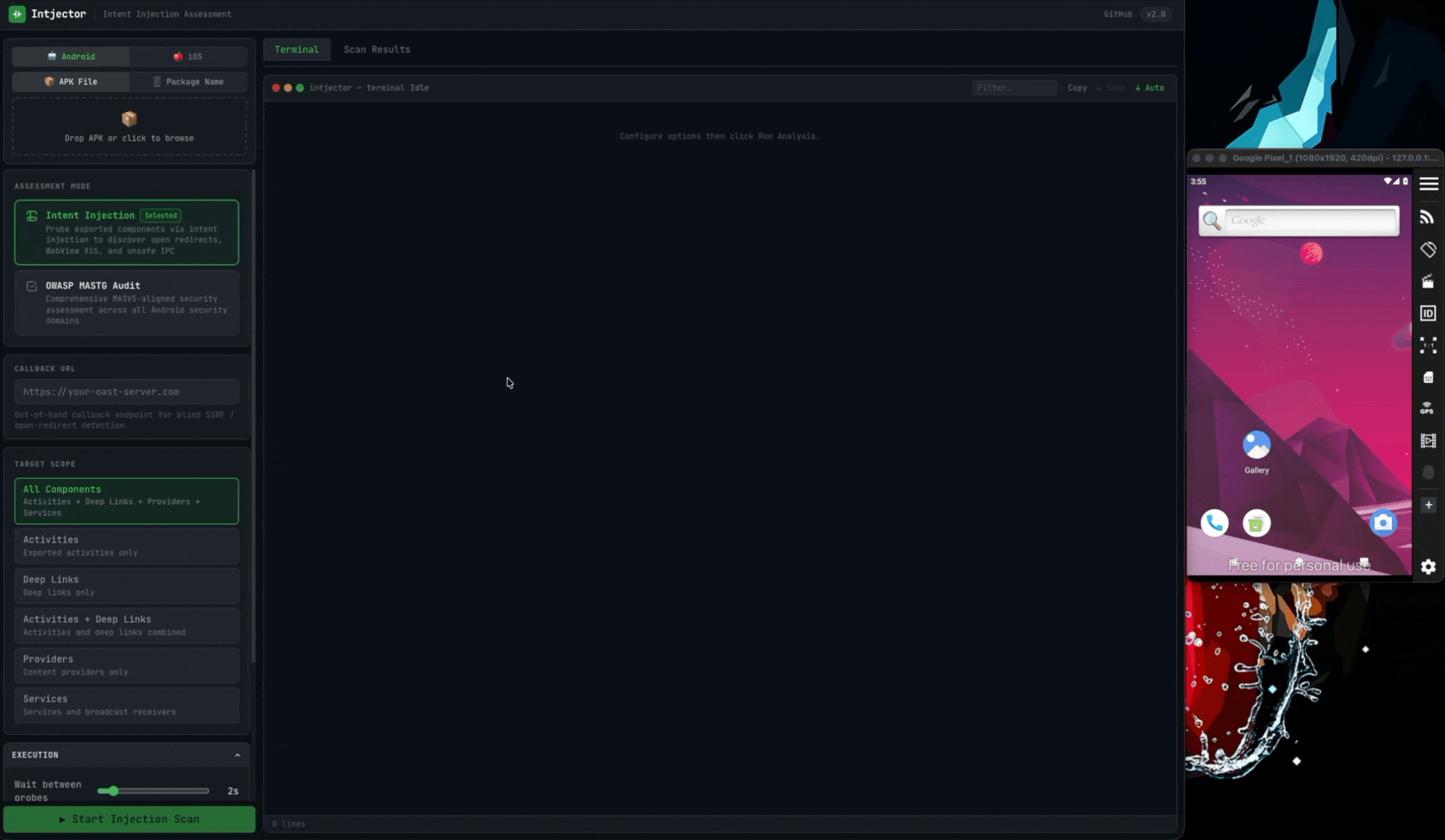Open the SIM card emulator widget
This screenshot has width=1445, height=840.
[1428, 376]
